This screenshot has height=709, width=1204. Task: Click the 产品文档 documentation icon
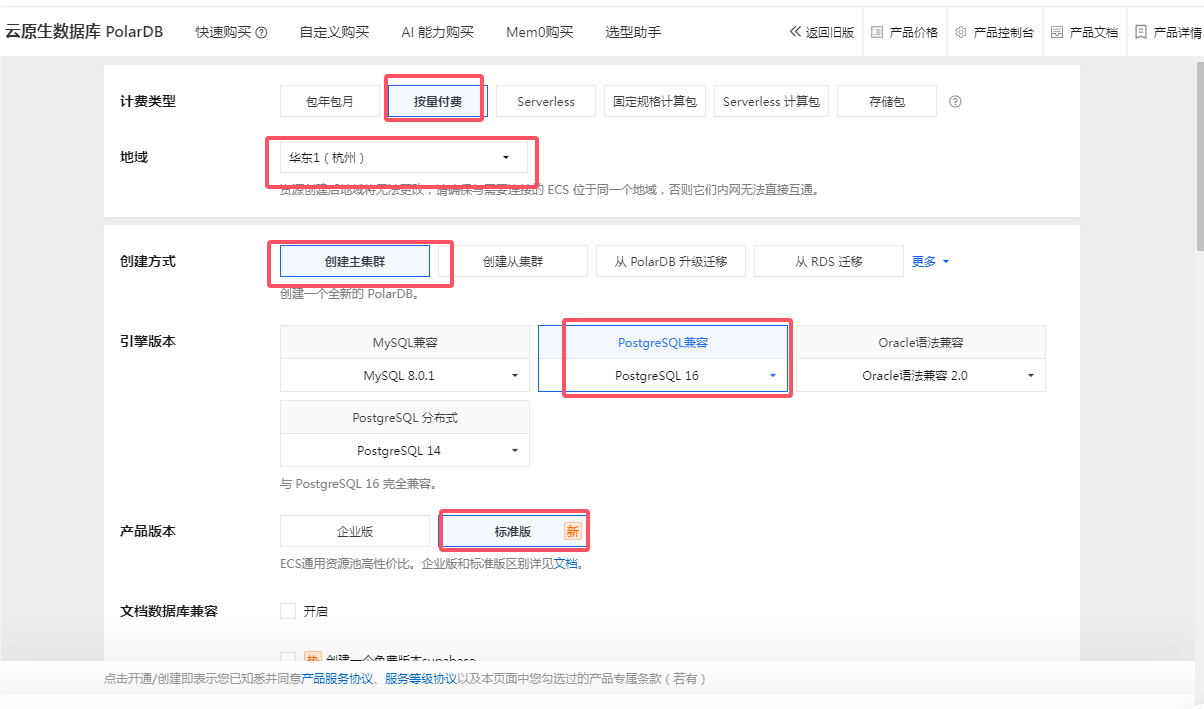point(1055,31)
